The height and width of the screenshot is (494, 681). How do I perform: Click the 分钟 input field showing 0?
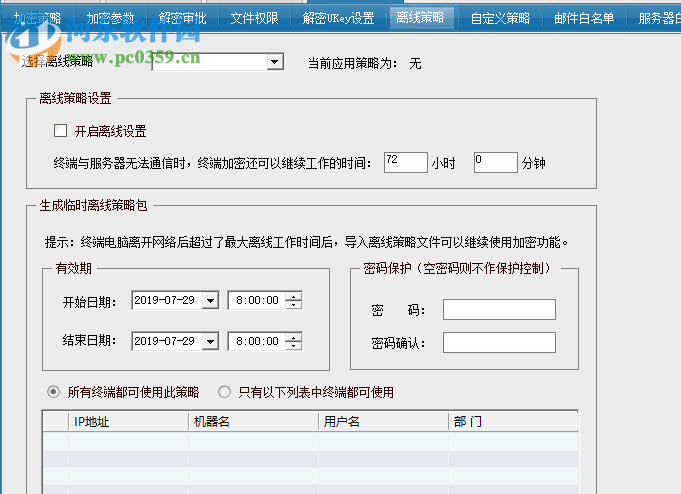(496, 162)
